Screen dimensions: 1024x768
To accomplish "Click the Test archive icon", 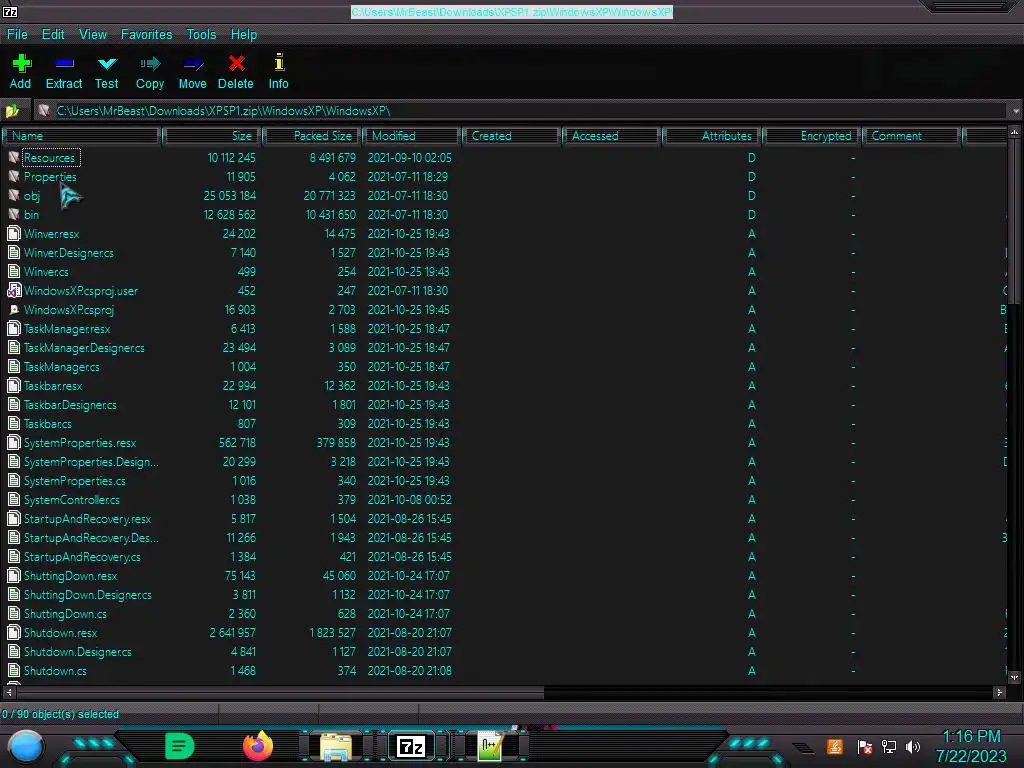I will (x=107, y=63).
